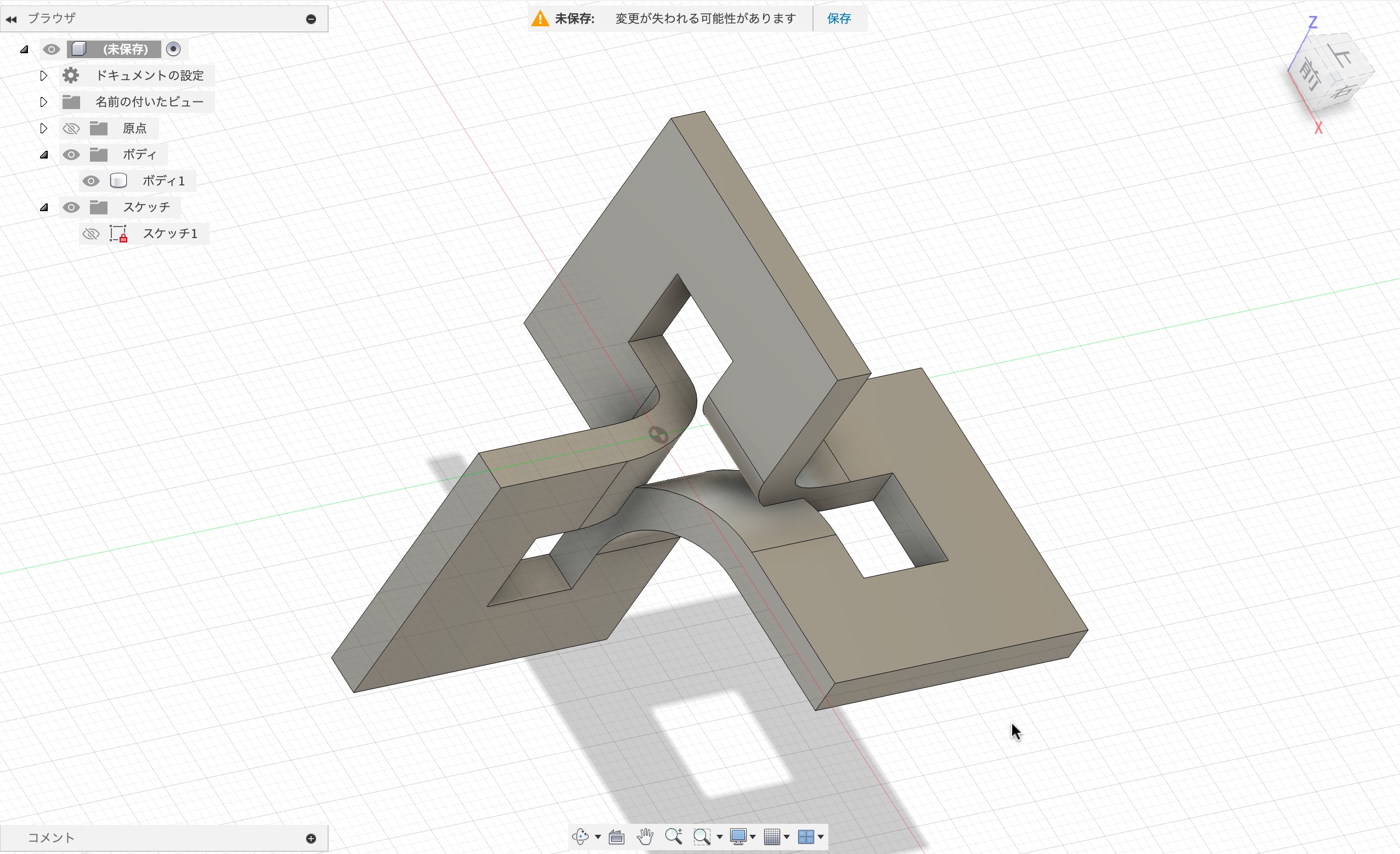Select ボディ1 in the browser tree
This screenshot has width=1400, height=854.
click(x=163, y=180)
